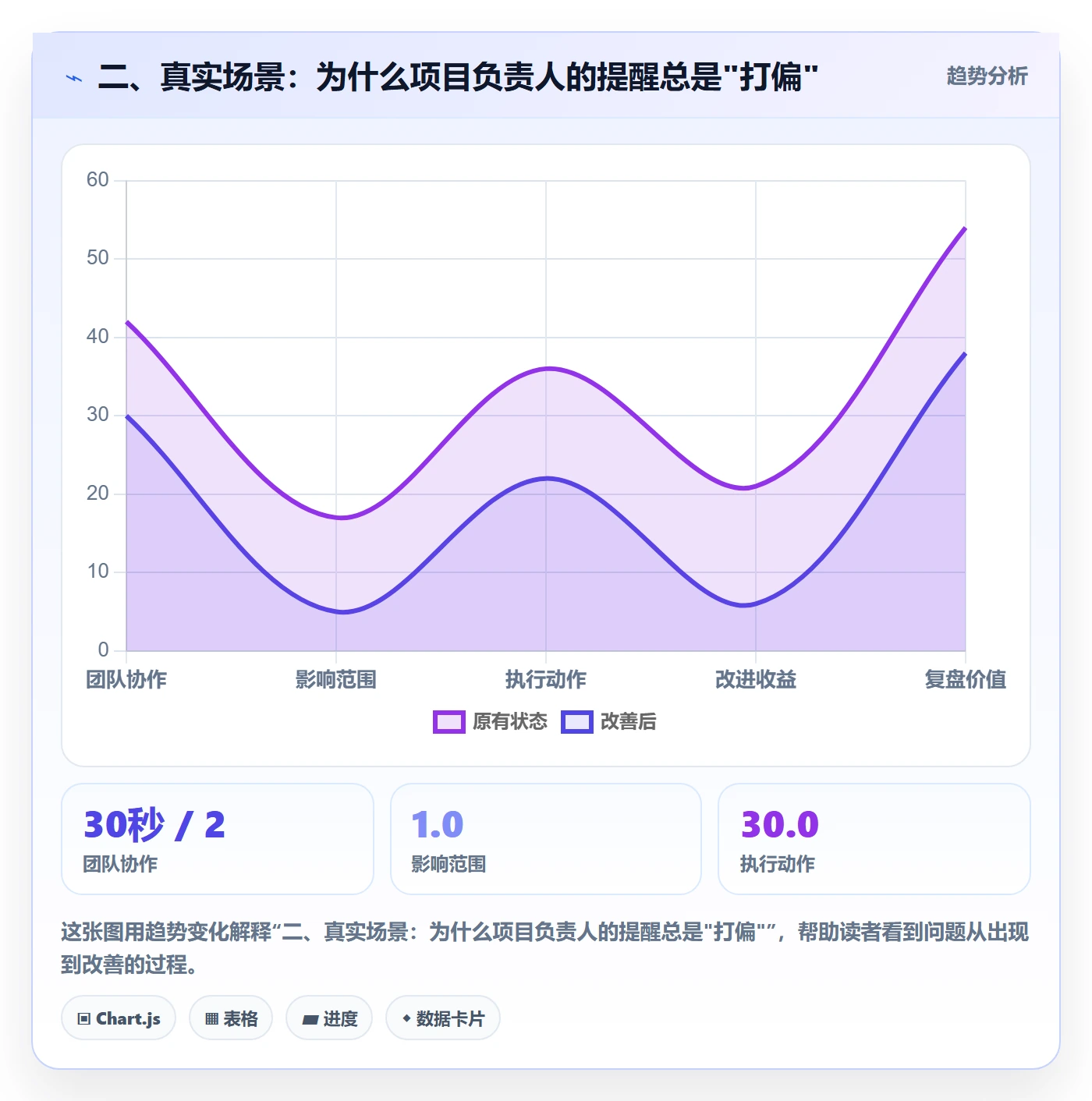Open the 30.0 执行动作 card
The width and height of the screenshot is (1092, 1101).
[874, 839]
